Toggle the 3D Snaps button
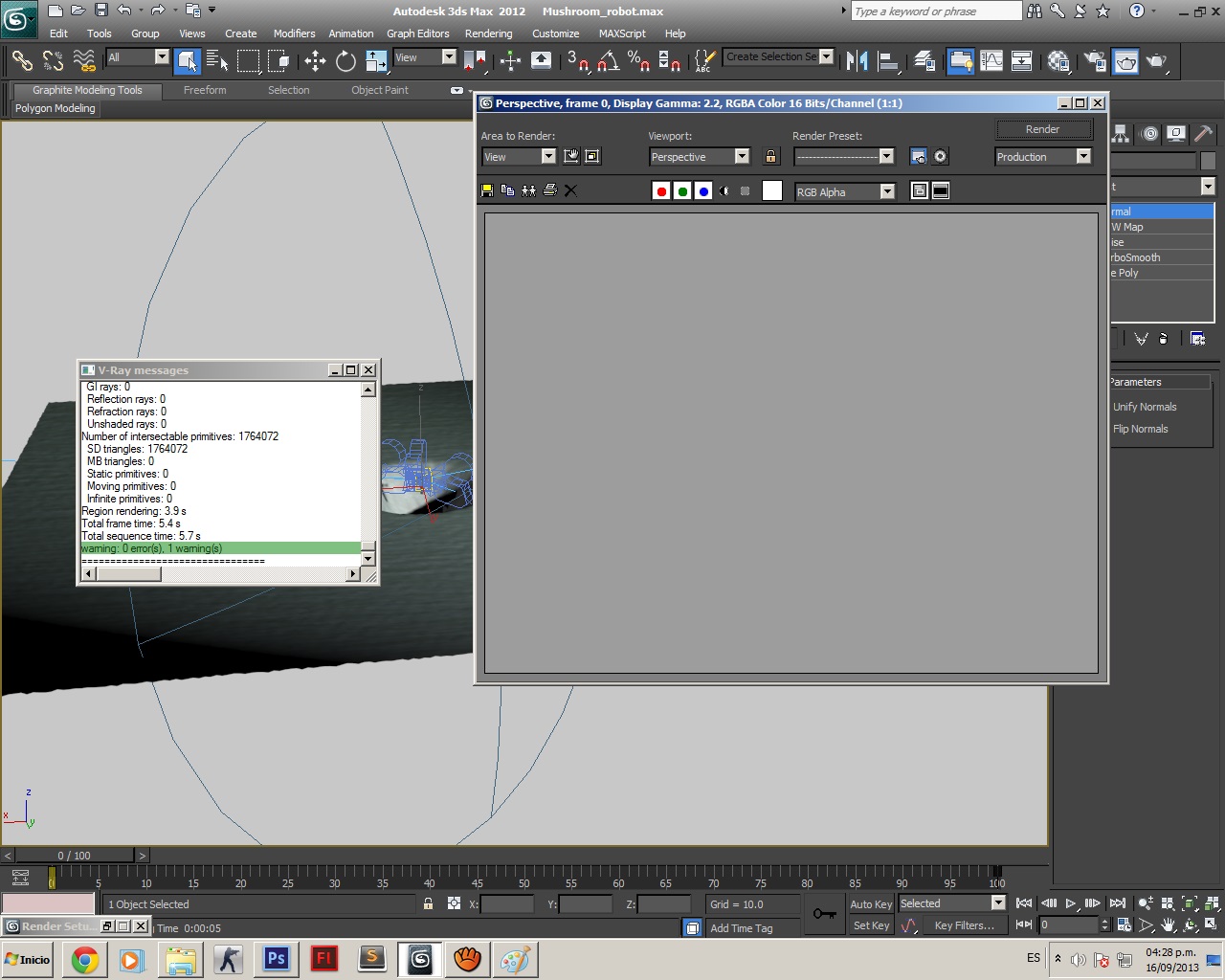Viewport: 1225px width, 980px height. tap(577, 60)
